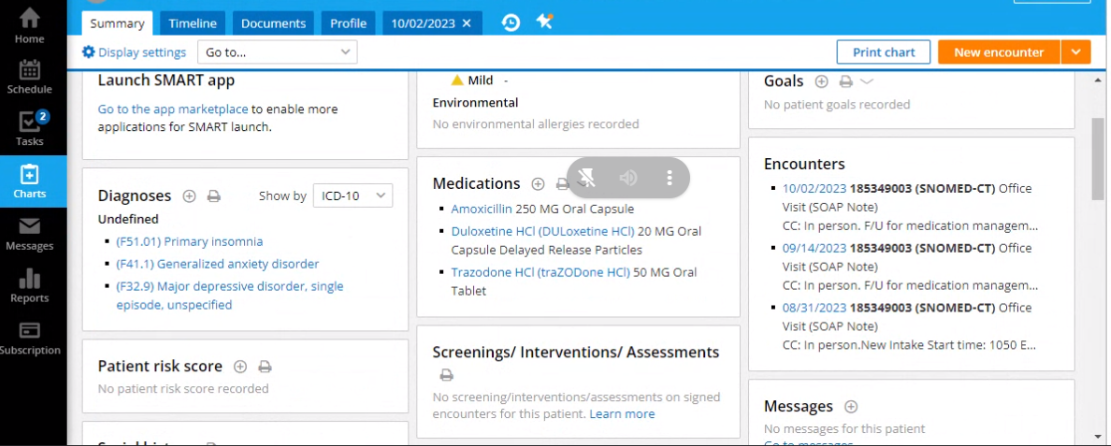Image resolution: width=1111 pixels, height=446 pixels.
Task: Open the ICD-10 'Show by' dropdown
Action: (x=352, y=196)
